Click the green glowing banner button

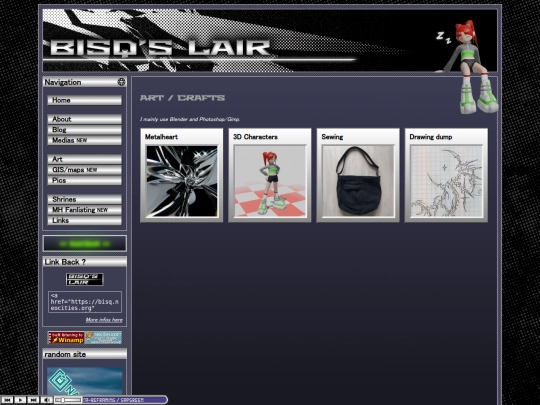pos(84,243)
